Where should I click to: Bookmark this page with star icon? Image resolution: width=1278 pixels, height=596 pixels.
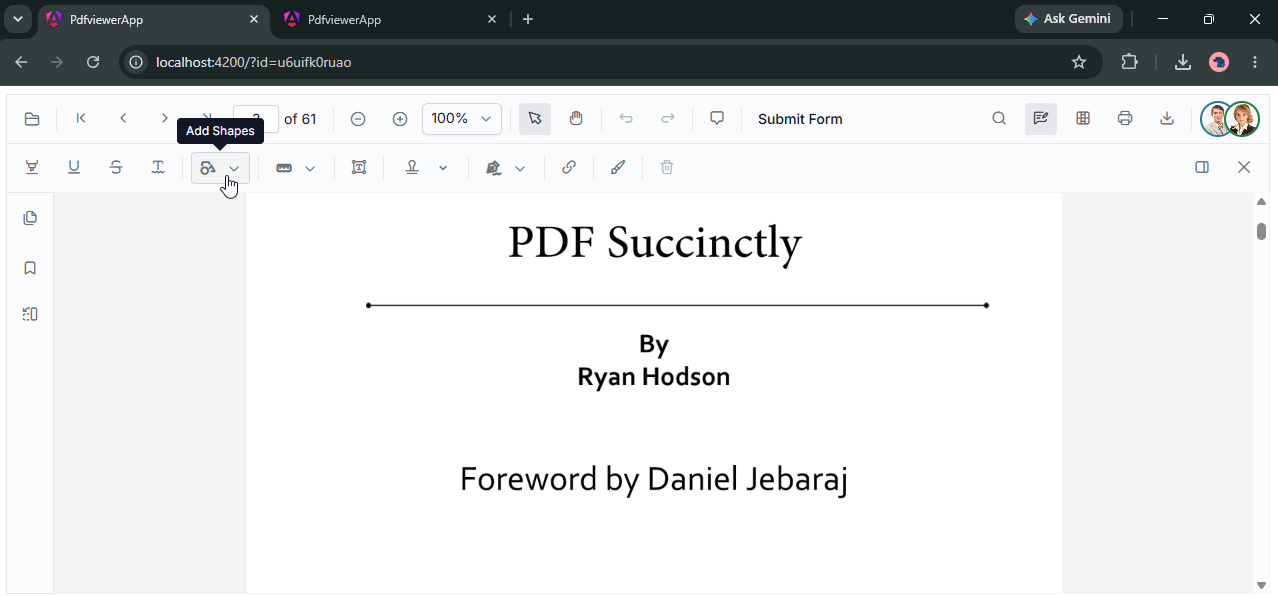pyautogui.click(x=1079, y=62)
